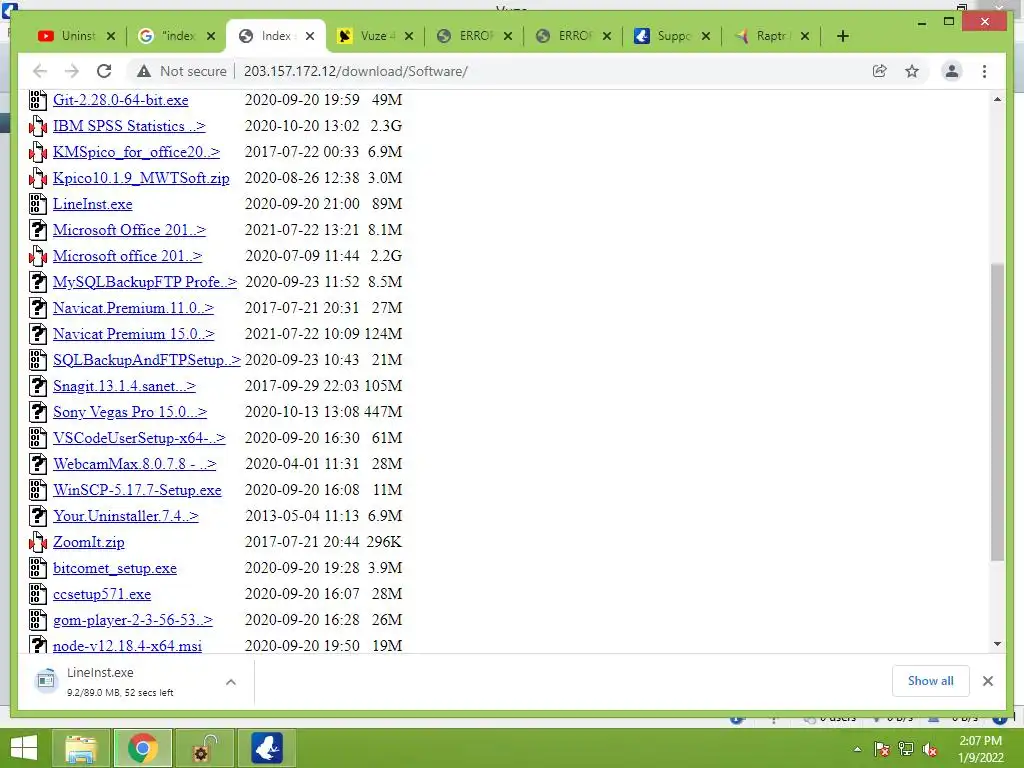Close the Vuze tab
Image resolution: width=1024 pixels, height=768 pixels.
coord(409,36)
